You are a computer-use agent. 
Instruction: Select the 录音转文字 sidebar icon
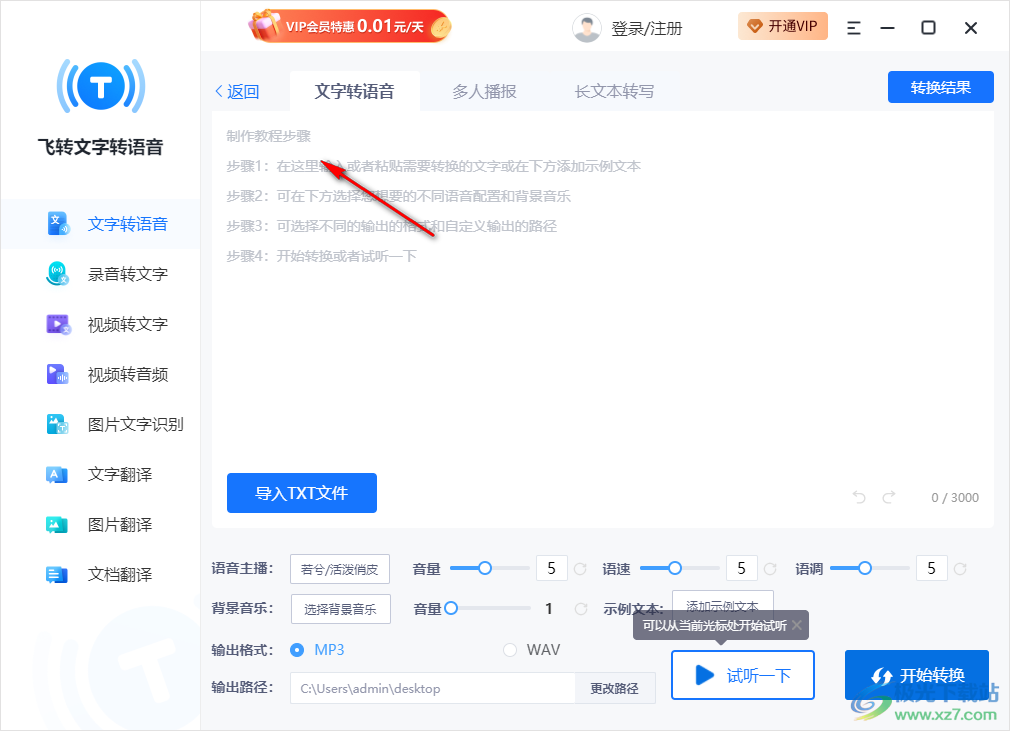tap(58, 274)
